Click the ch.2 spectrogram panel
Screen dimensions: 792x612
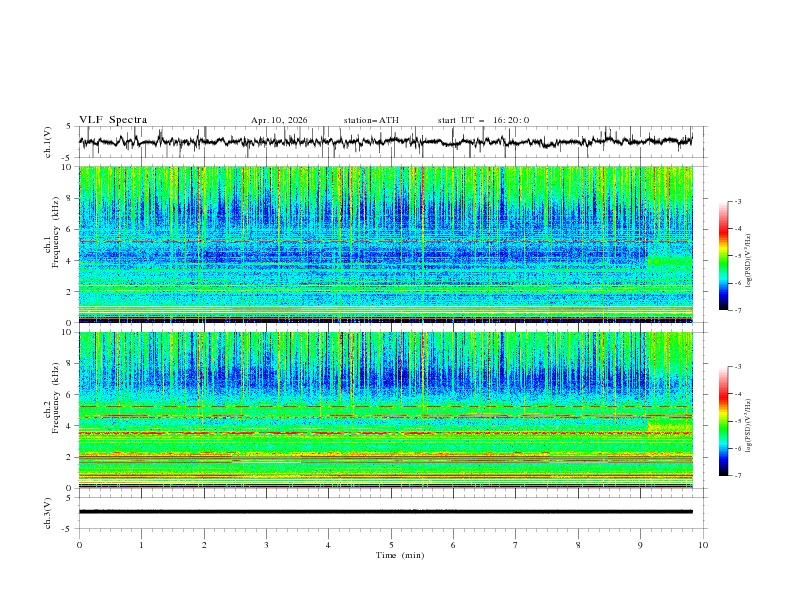pyautogui.click(x=386, y=410)
